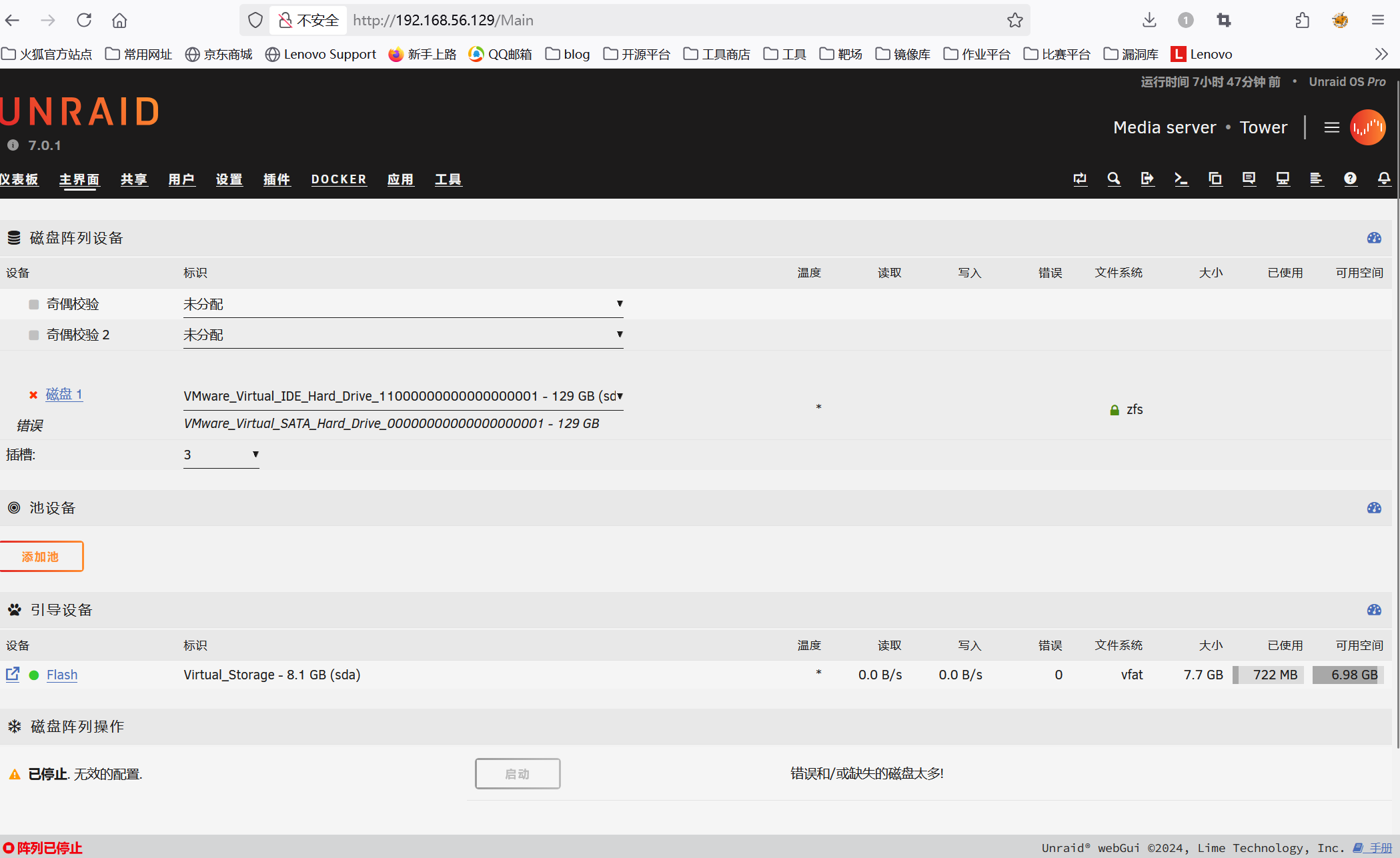
Task: Click the boot device dashboard gauge icon
Action: [x=1374, y=610]
